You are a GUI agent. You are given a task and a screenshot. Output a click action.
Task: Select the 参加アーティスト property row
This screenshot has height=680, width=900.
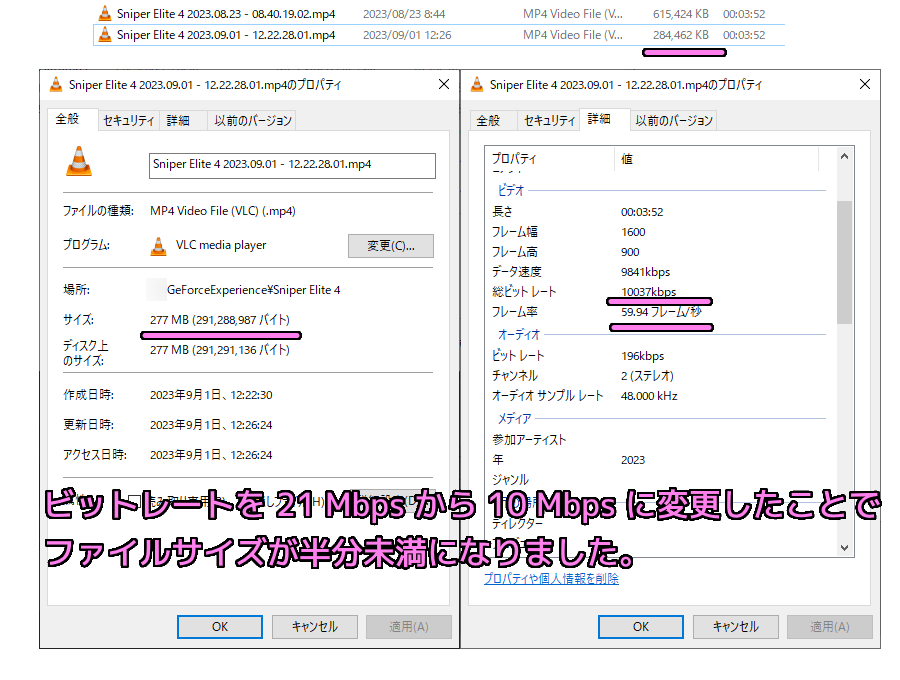tap(658, 440)
